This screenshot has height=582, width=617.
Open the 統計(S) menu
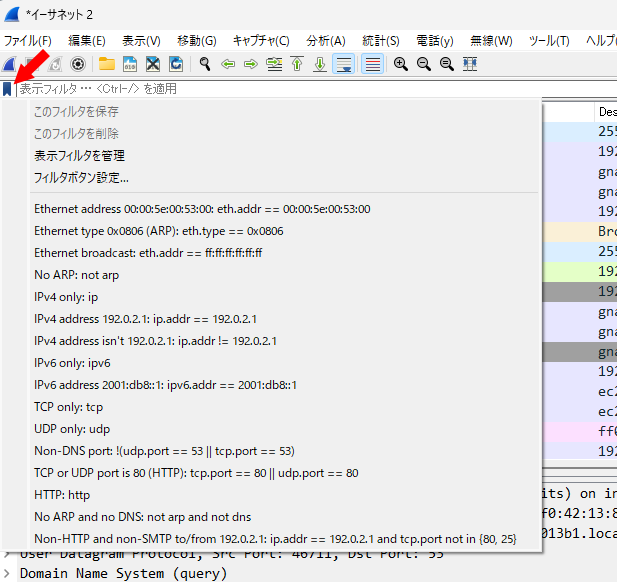click(x=381, y=41)
